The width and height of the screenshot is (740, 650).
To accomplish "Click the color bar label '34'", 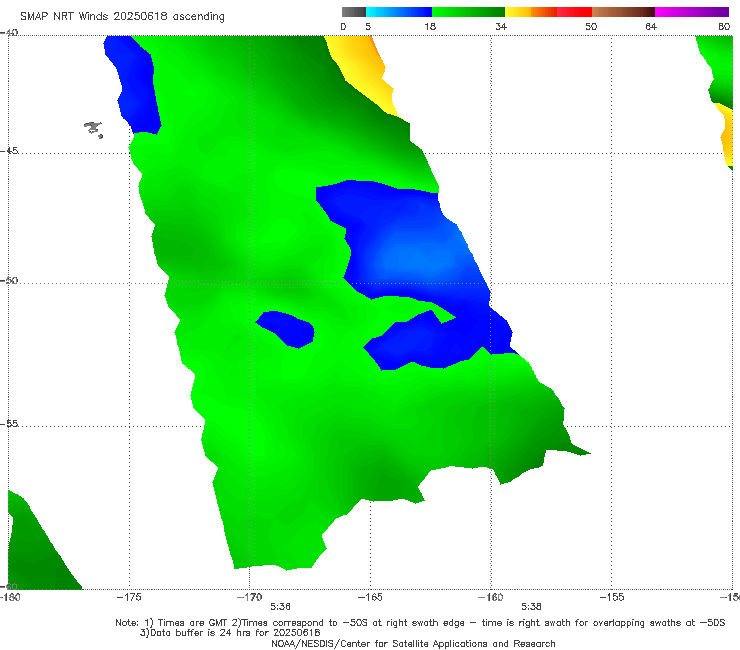I will point(501,26).
